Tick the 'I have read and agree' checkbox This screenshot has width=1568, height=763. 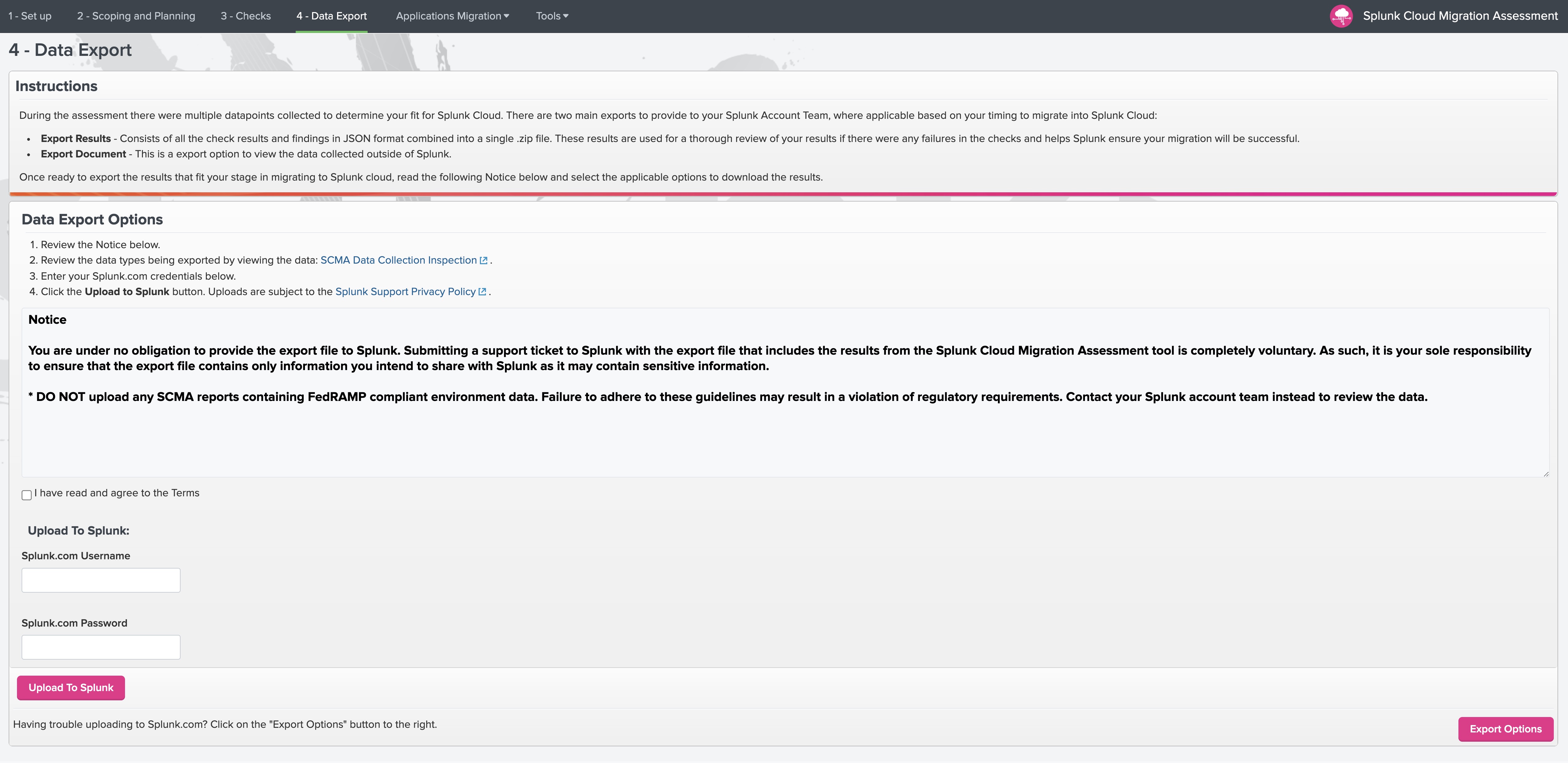27,495
